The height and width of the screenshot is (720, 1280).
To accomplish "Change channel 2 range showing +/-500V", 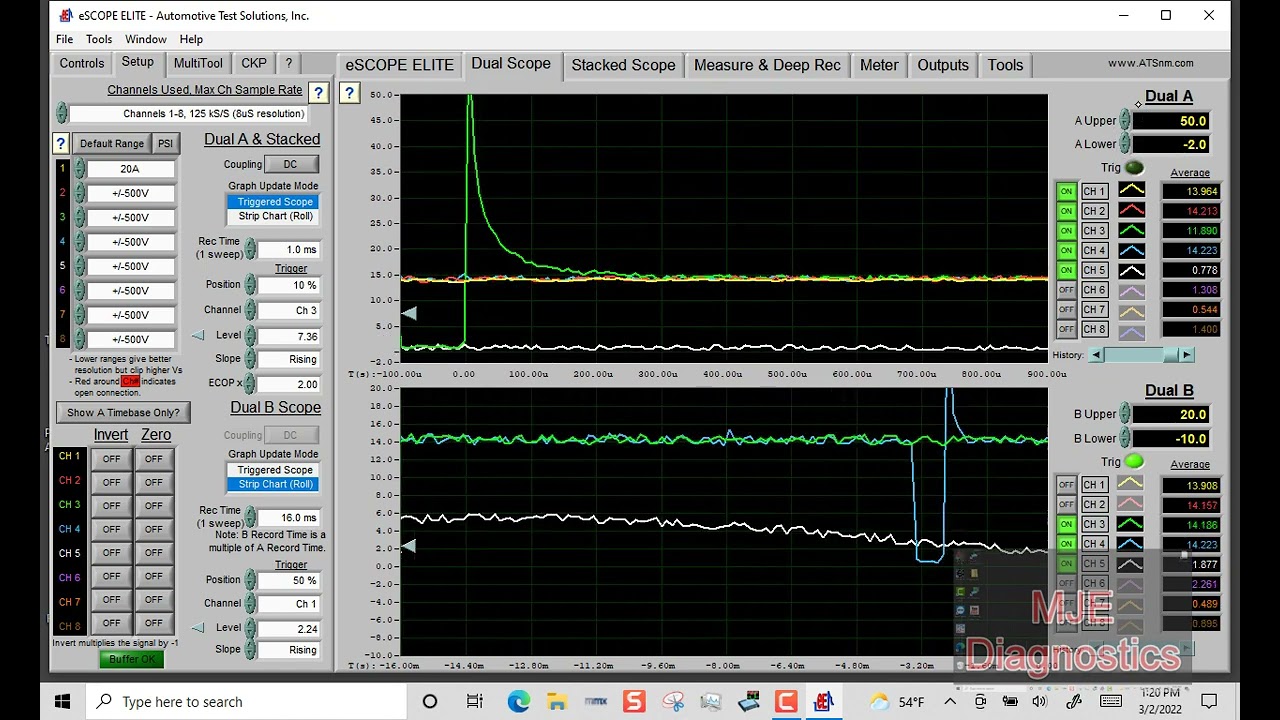I will tap(130, 193).
